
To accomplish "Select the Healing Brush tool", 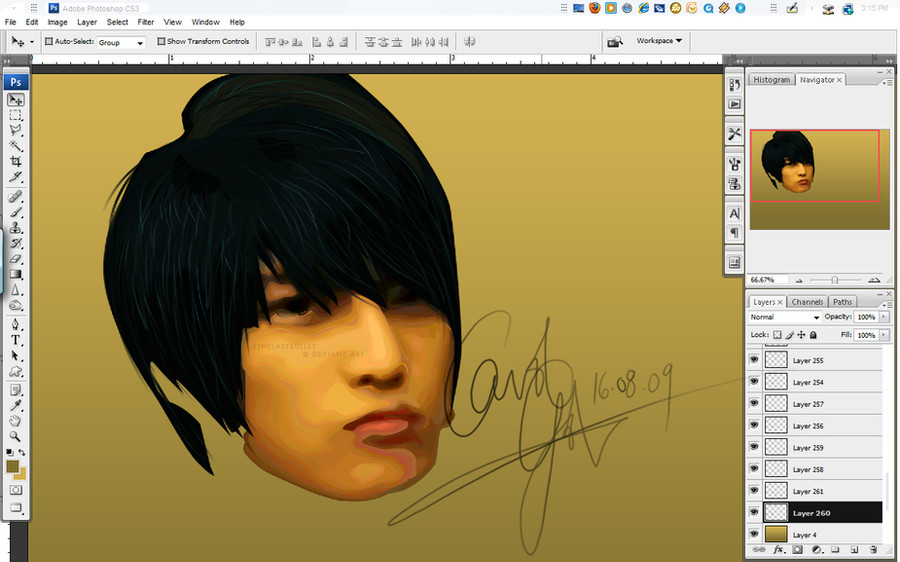I will [15, 197].
